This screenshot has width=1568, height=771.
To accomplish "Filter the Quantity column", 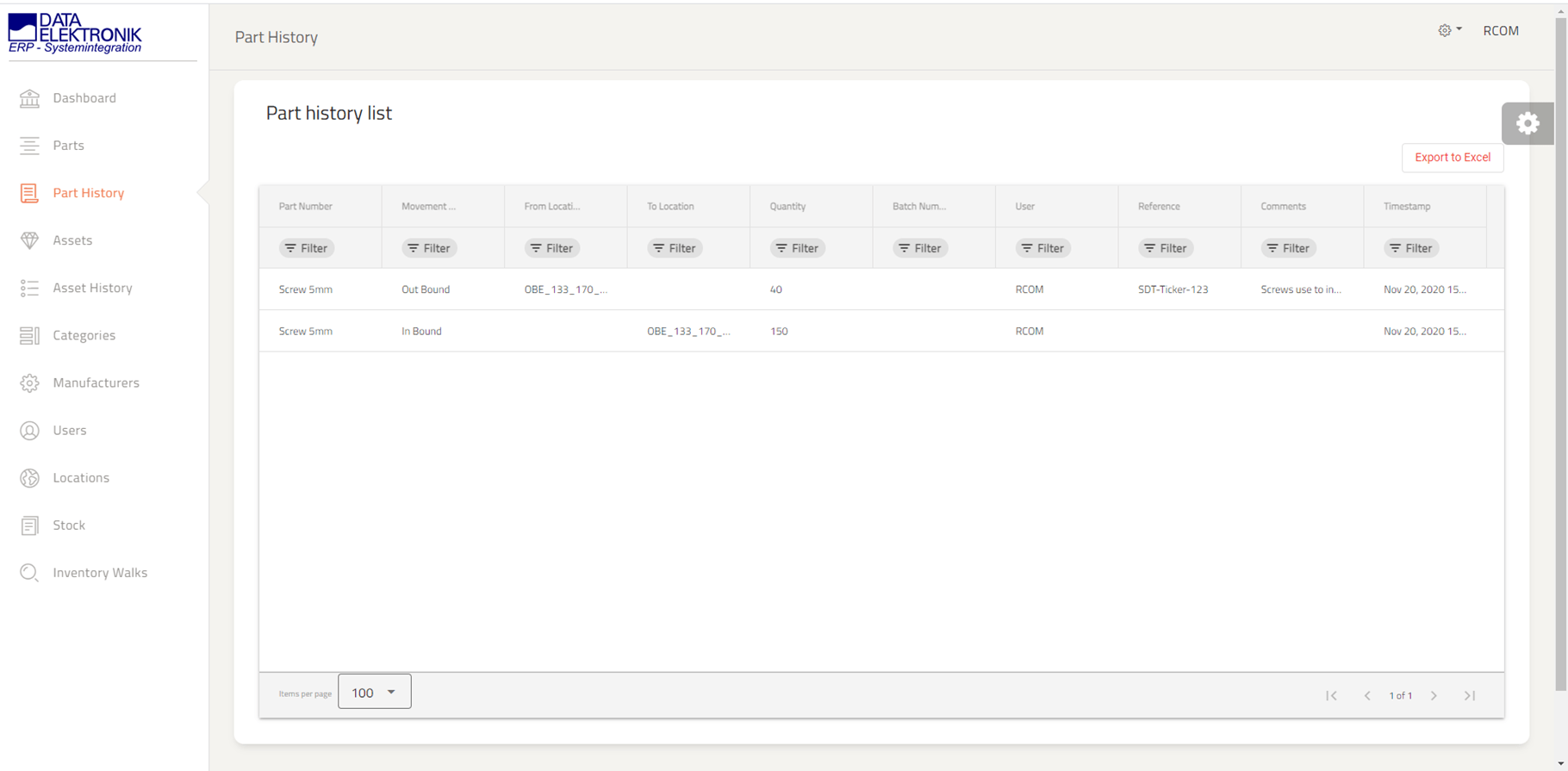I will 798,248.
